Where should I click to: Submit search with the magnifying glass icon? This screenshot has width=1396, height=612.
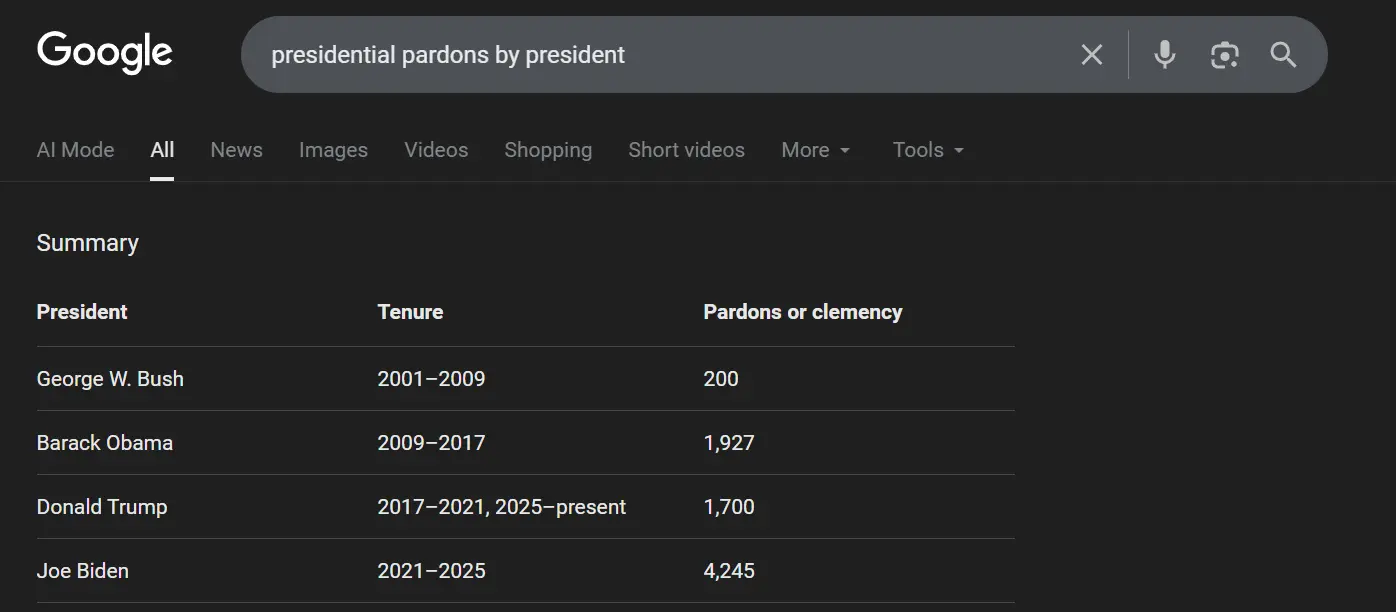point(1283,55)
